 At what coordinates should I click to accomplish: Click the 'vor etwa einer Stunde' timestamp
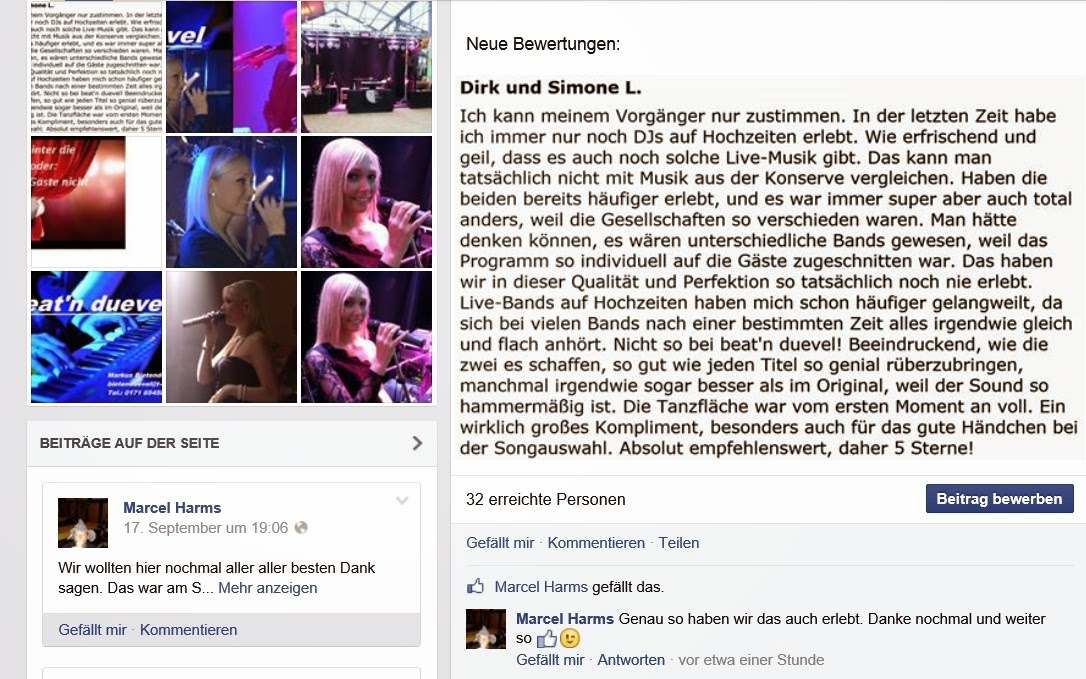(751, 660)
